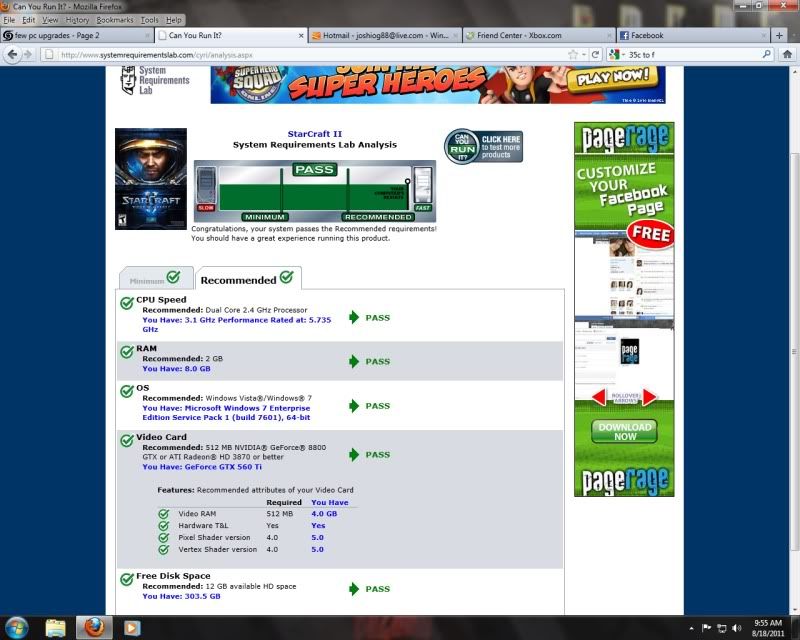Click the PASS performance meter graphic
The height and width of the screenshot is (640, 800).
pos(315,191)
